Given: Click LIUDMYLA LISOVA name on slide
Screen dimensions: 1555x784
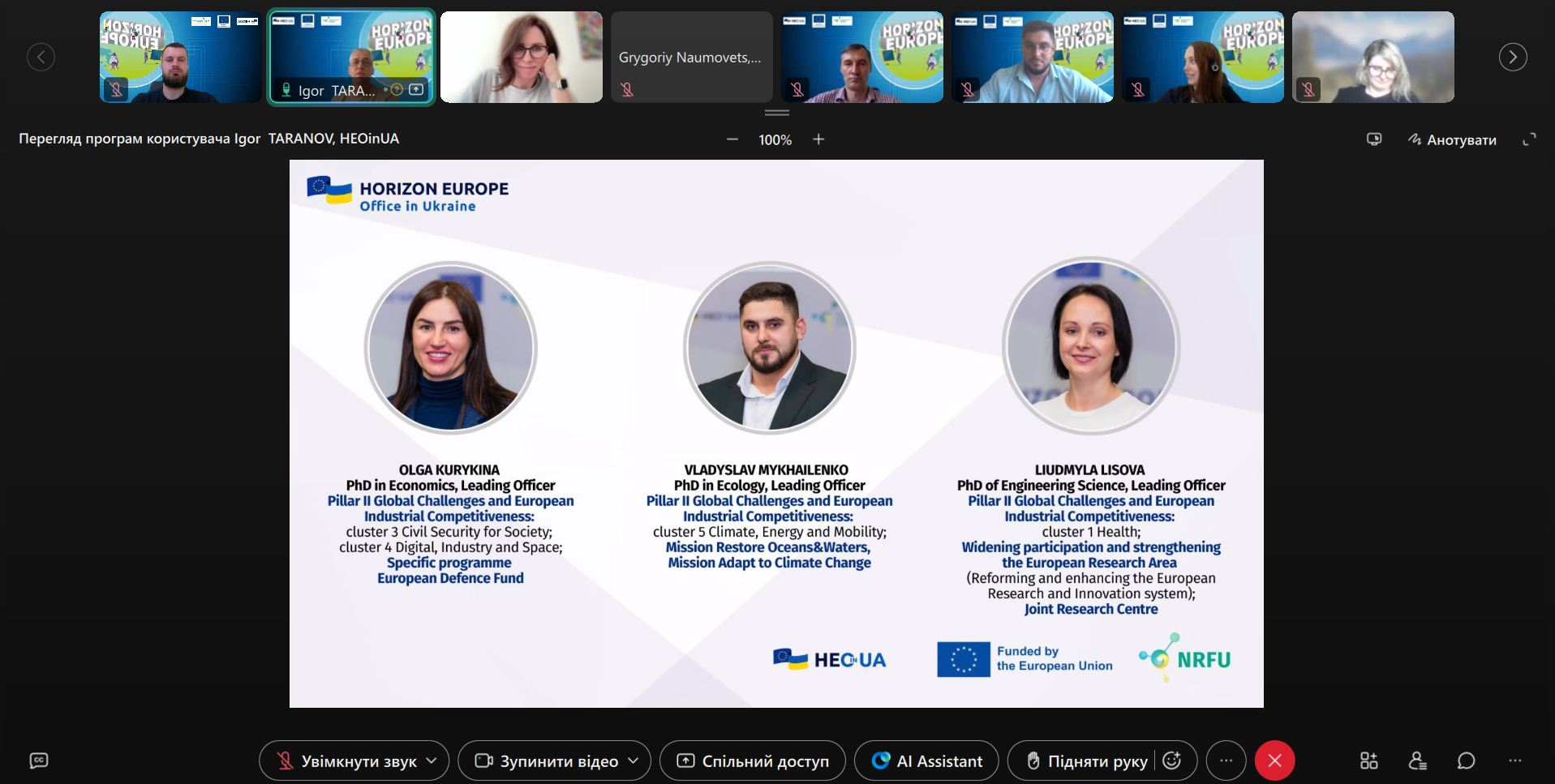Looking at the screenshot, I should 1090,470.
